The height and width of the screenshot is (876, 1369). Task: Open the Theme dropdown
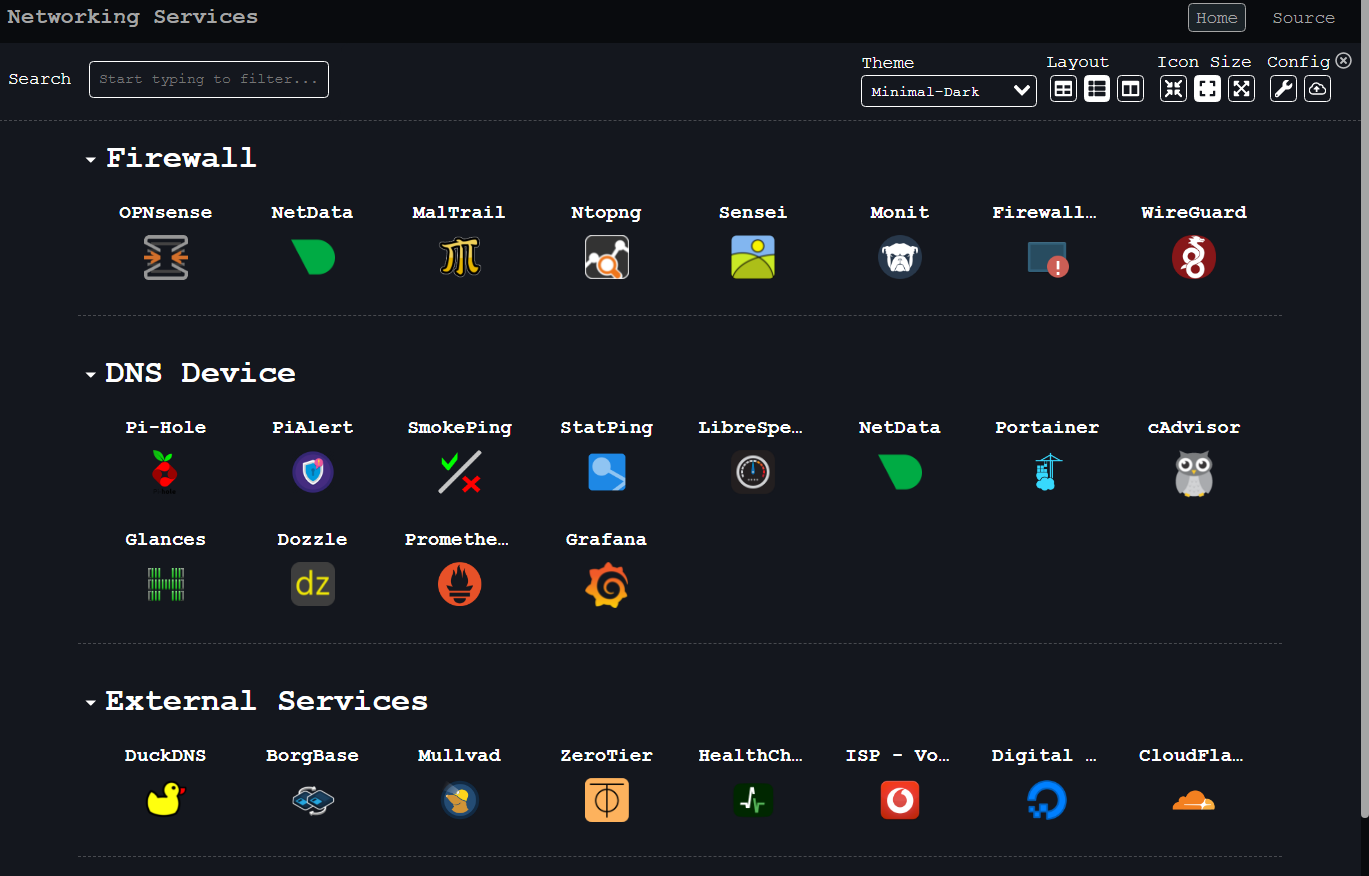(x=948, y=91)
